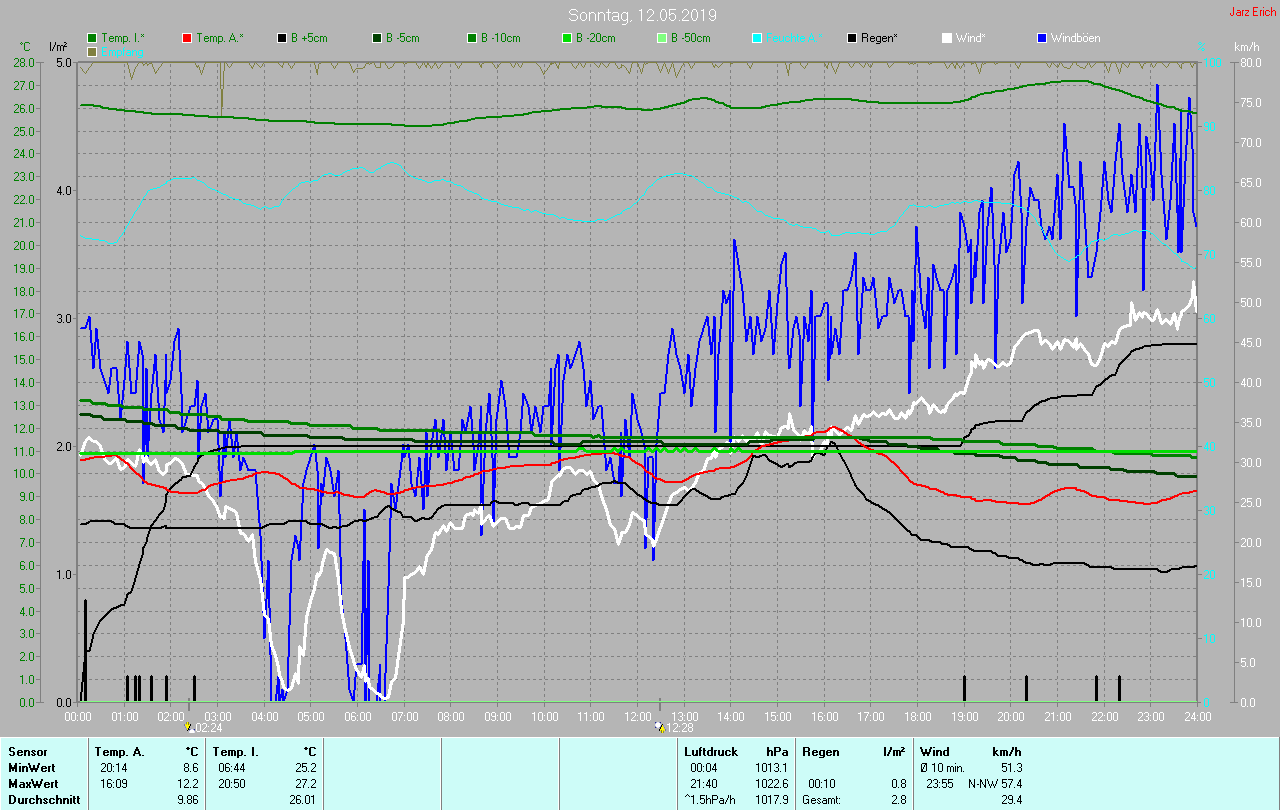Screen dimensions: 1280x810
Task: Click the olive Empfang legend square
Action: coord(93,51)
